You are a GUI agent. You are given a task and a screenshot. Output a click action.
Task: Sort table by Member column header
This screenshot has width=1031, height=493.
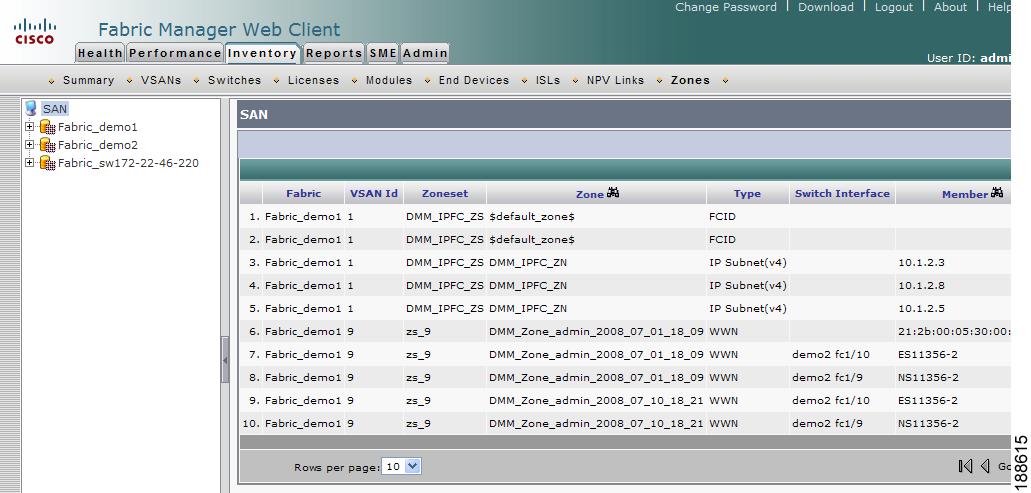[965, 194]
